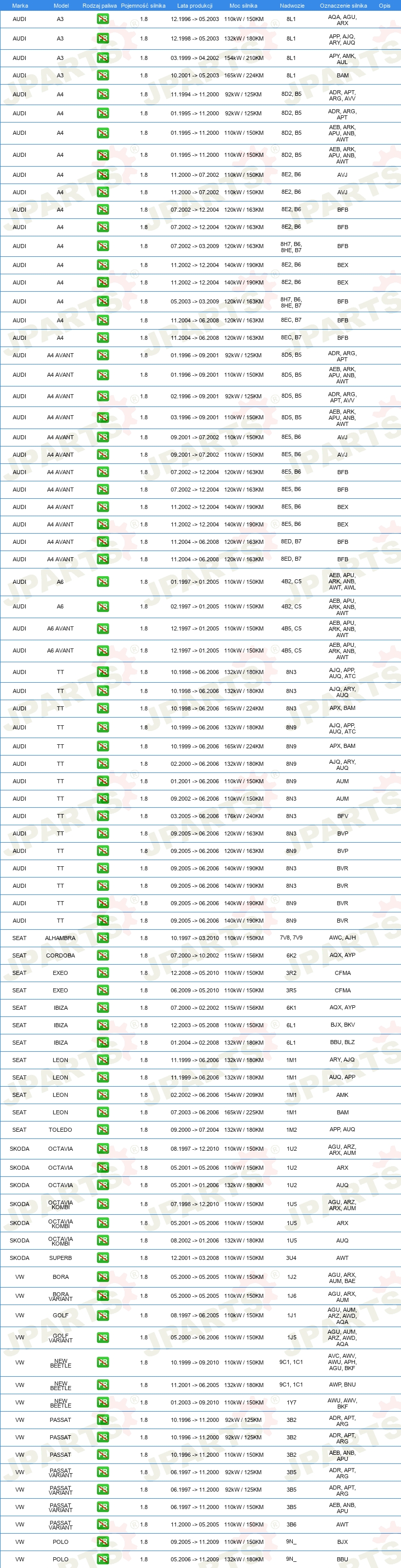The height and width of the screenshot is (1568, 401).
Task: Click fuel icon in Audi A3 BAM row
Action: (x=103, y=75)
